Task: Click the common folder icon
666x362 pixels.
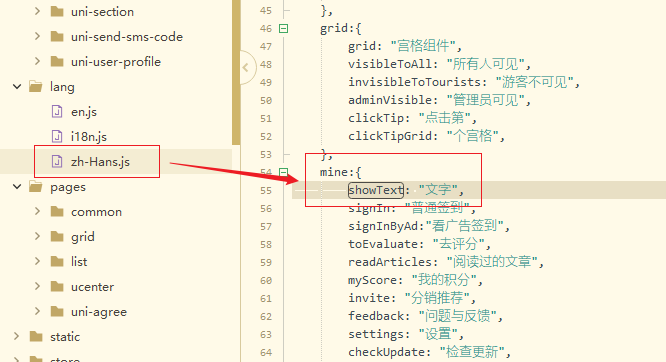Action: point(57,212)
